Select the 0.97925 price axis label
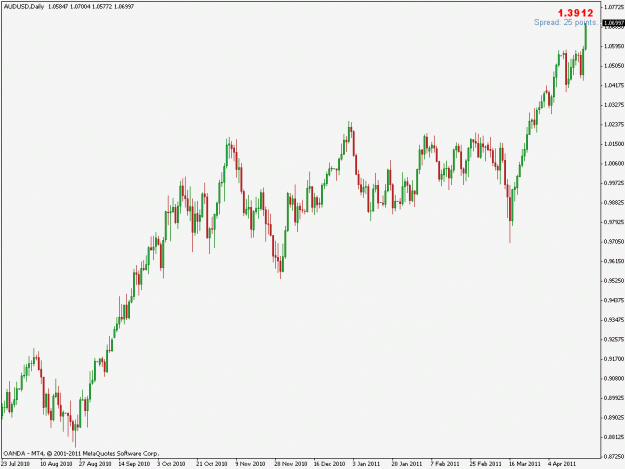The image size is (625, 469). click(614, 222)
